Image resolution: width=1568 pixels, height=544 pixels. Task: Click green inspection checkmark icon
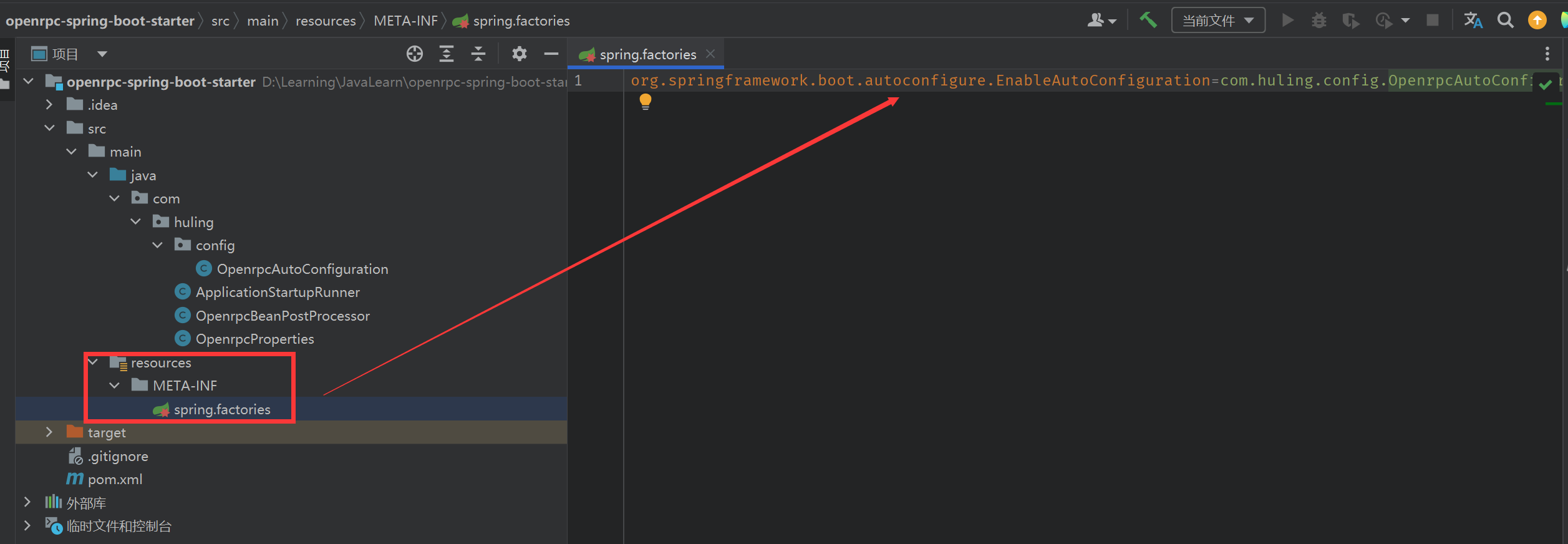click(1545, 84)
